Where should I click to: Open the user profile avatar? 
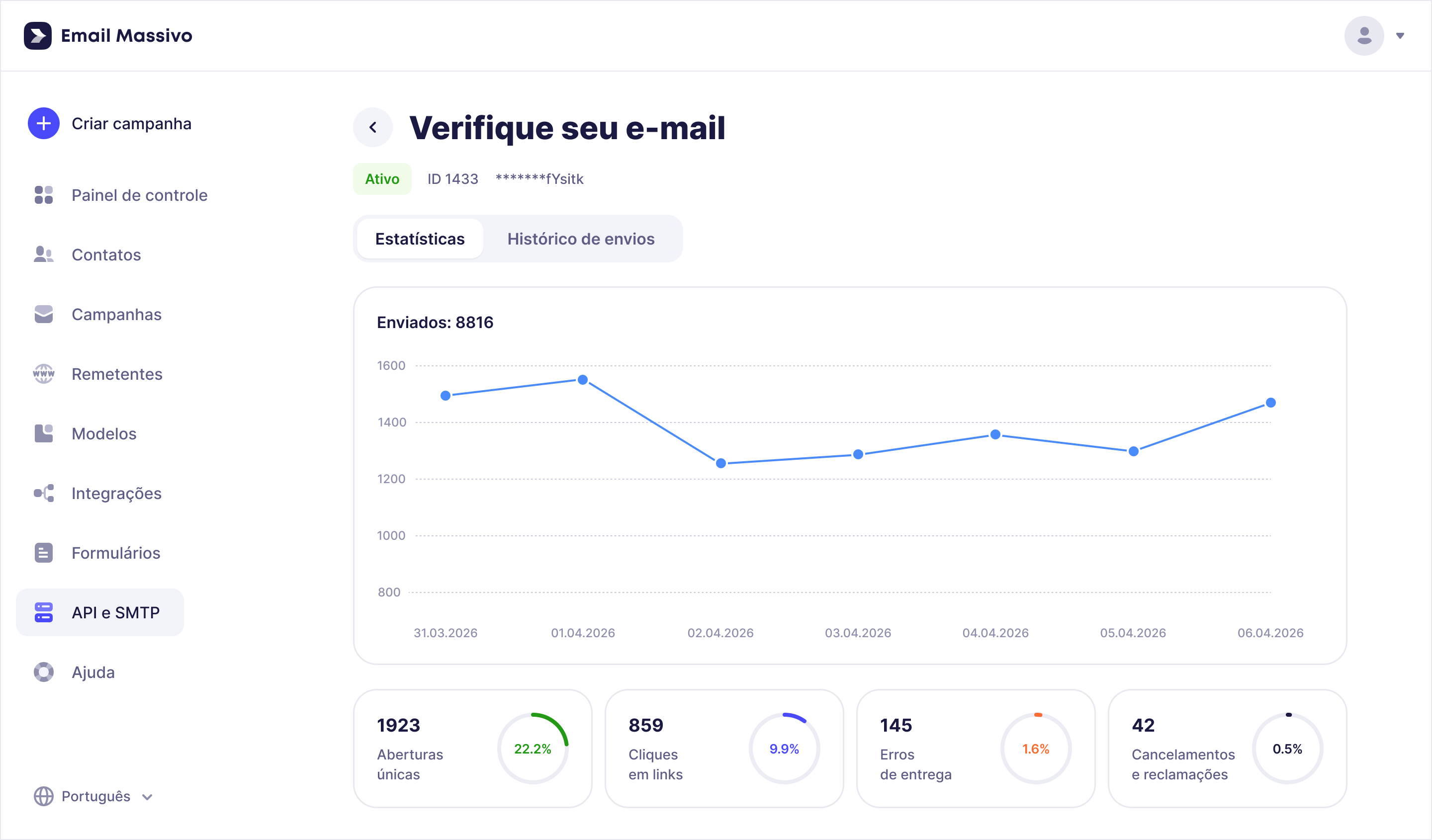(1364, 36)
